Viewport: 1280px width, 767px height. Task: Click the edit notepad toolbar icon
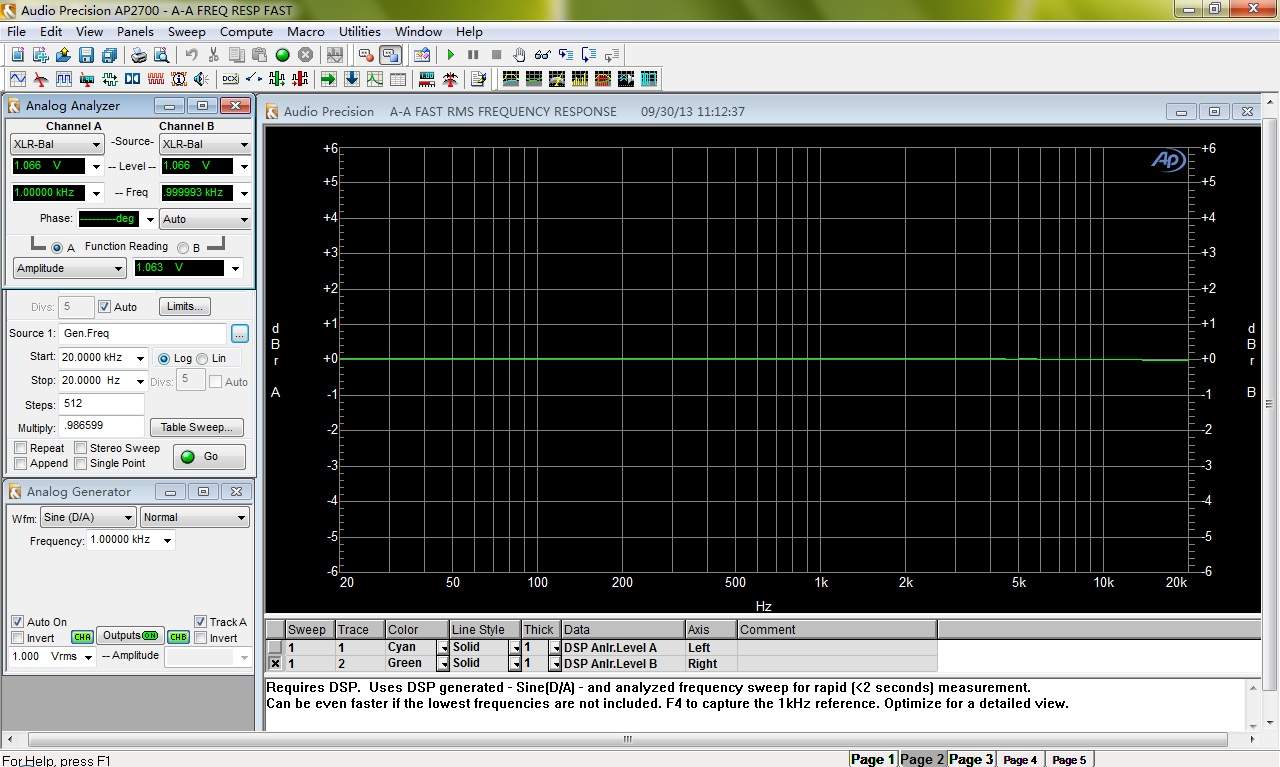(x=478, y=79)
